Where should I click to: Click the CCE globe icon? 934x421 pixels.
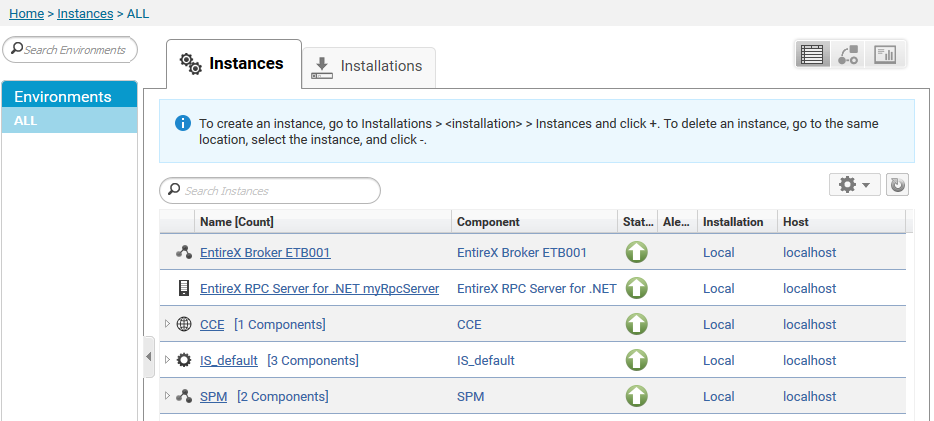click(184, 324)
